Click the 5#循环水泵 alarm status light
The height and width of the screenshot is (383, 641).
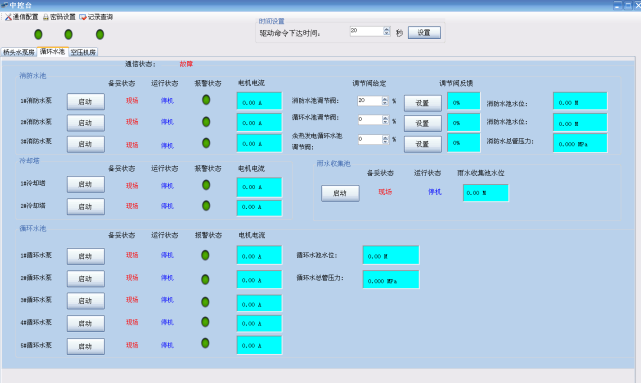(x=205, y=343)
